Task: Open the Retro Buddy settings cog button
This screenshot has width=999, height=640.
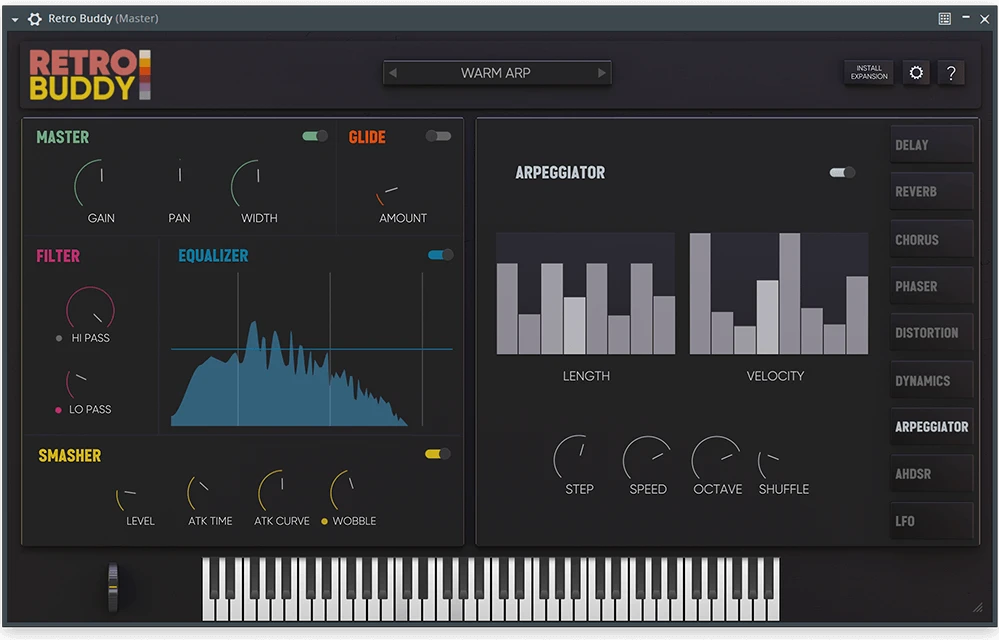Action: point(916,73)
